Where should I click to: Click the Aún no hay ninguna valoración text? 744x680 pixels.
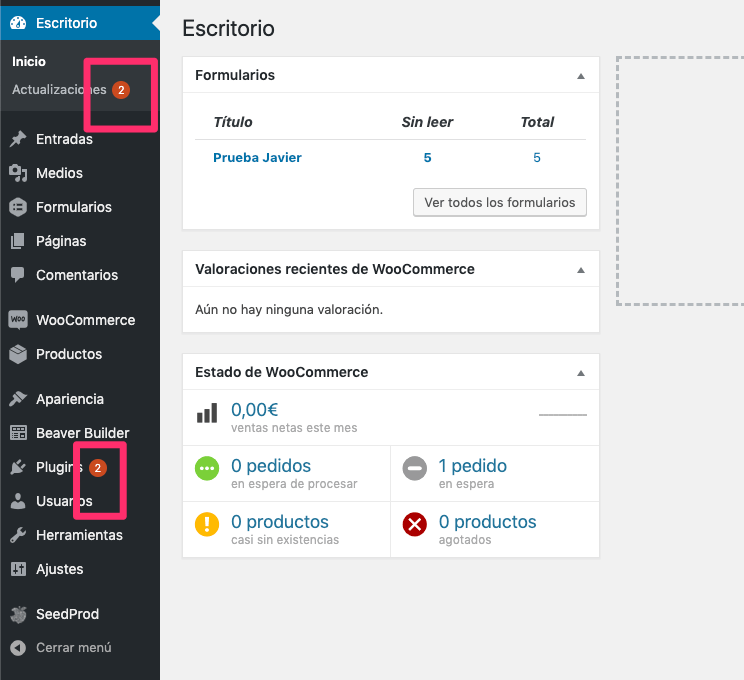tap(289, 310)
